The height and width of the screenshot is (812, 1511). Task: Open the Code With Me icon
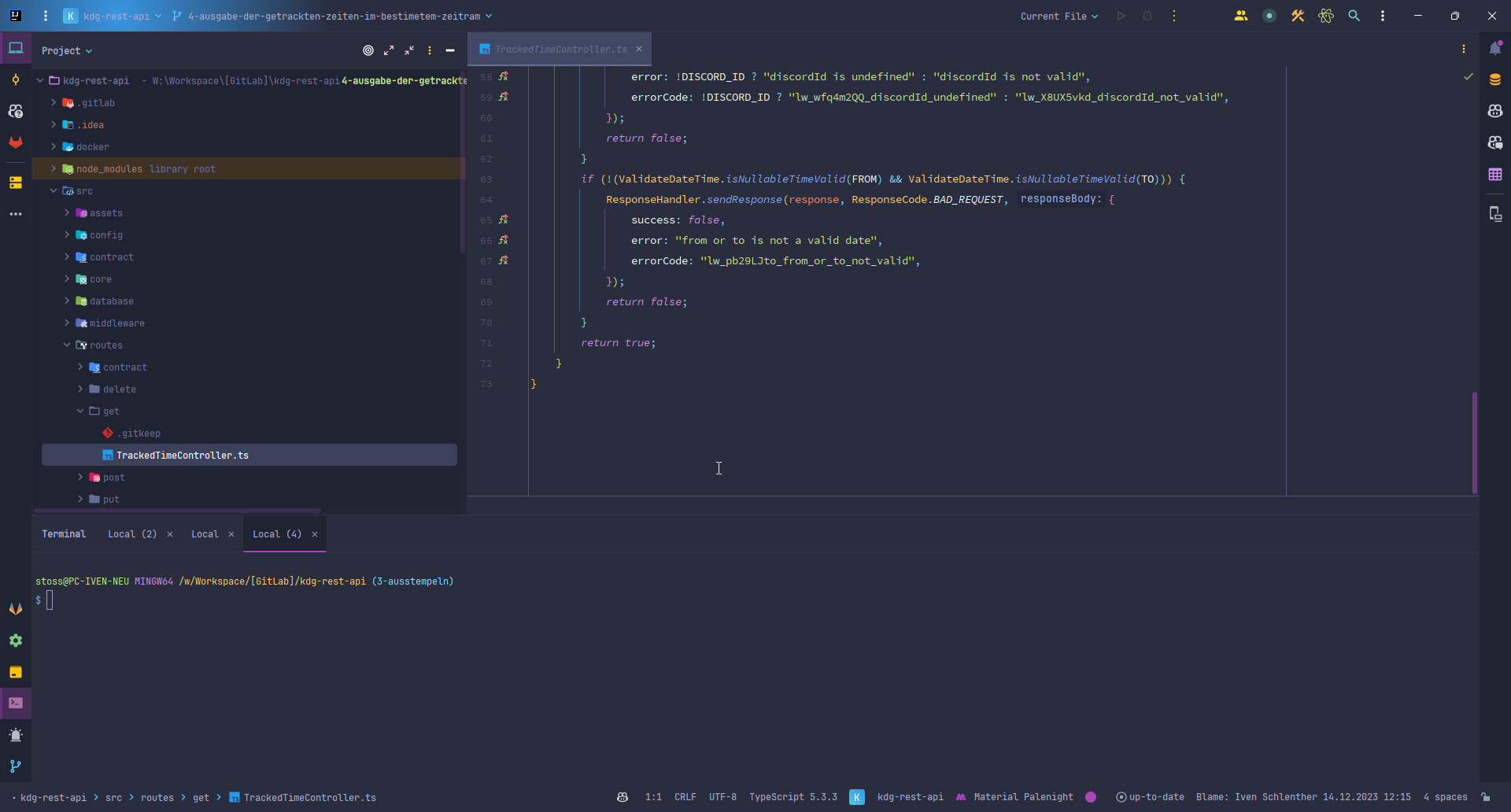click(1240, 16)
